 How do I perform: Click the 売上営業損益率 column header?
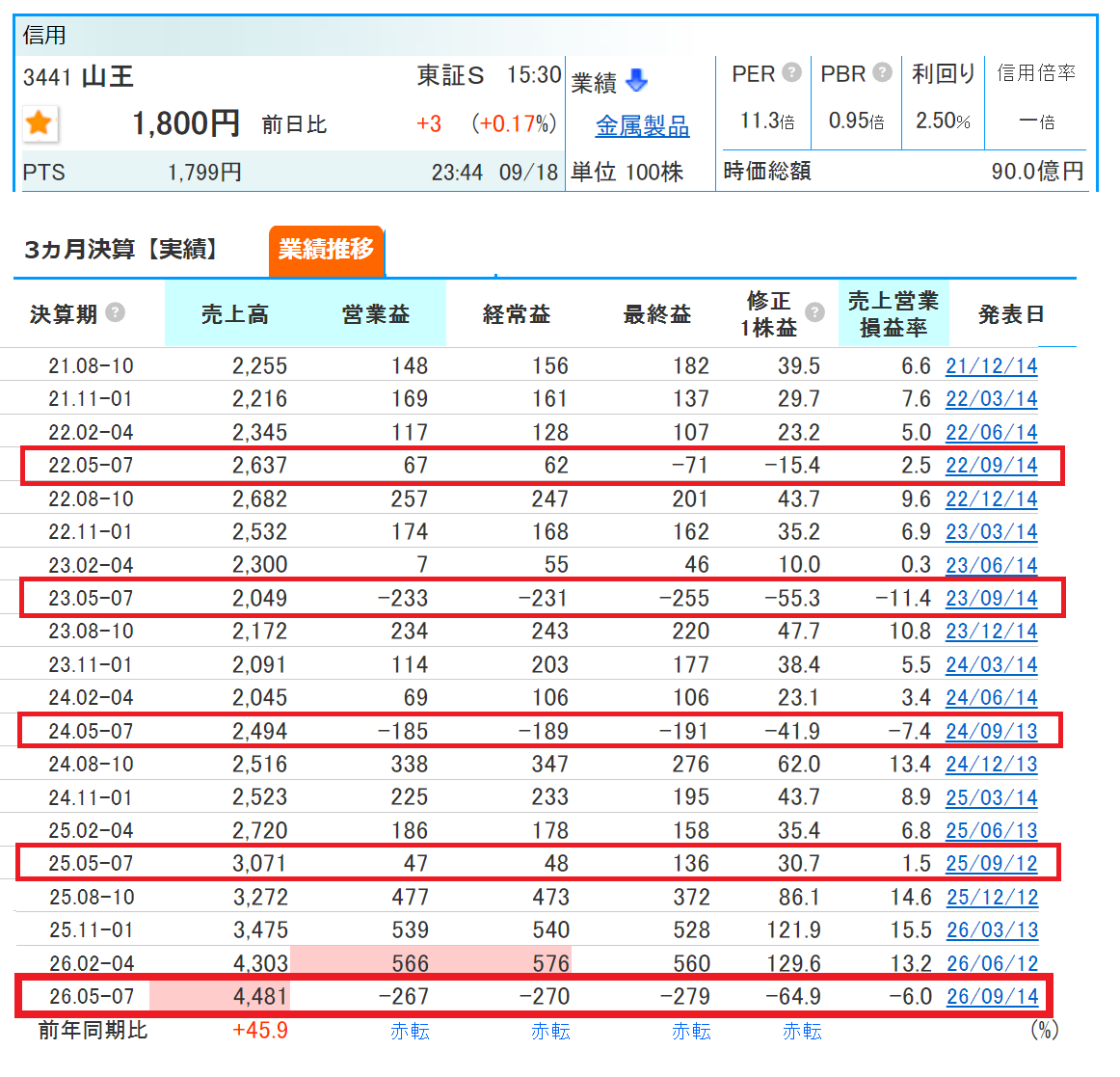tap(893, 313)
